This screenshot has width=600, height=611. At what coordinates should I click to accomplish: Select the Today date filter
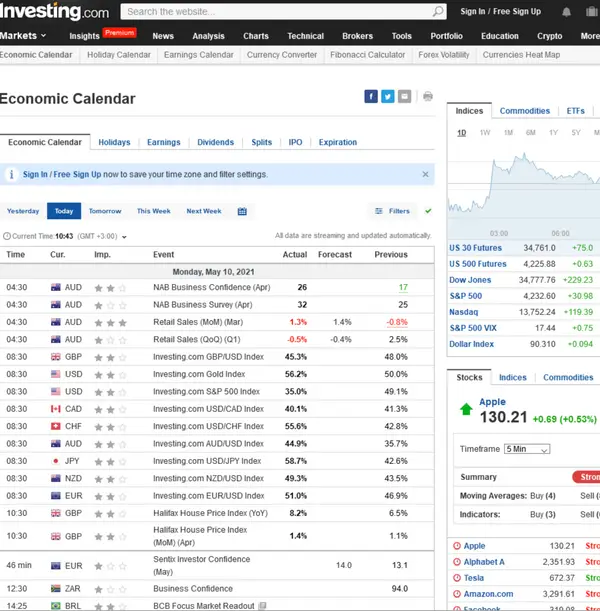click(x=64, y=211)
